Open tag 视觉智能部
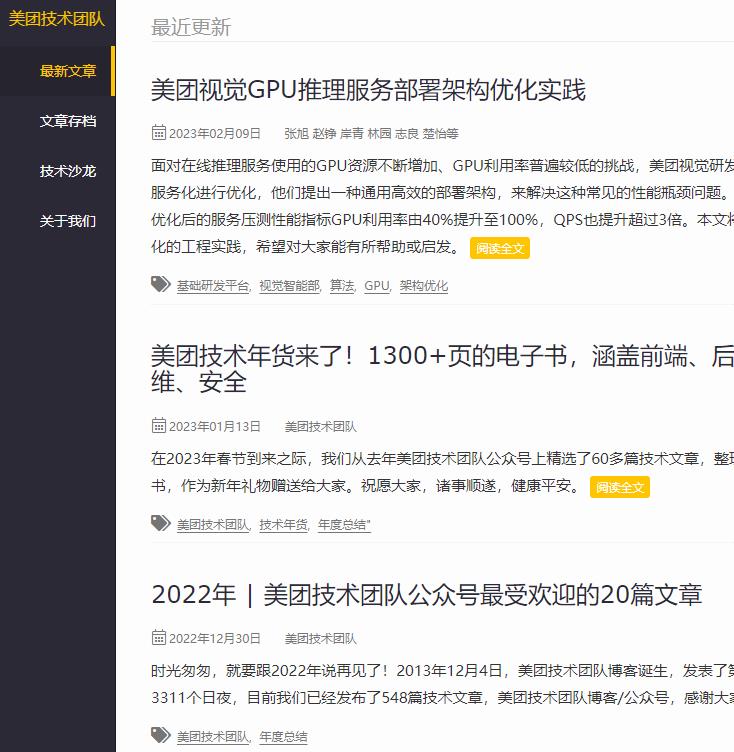 coord(290,286)
